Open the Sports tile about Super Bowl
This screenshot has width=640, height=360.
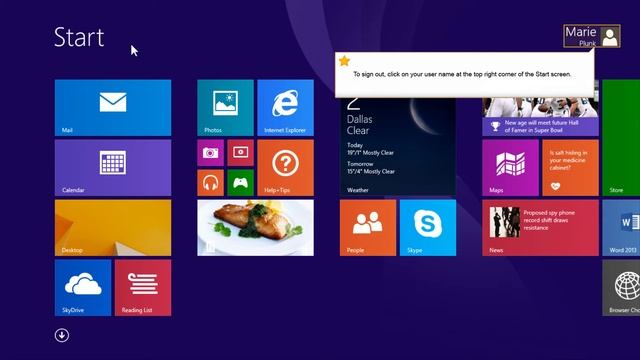(540, 117)
